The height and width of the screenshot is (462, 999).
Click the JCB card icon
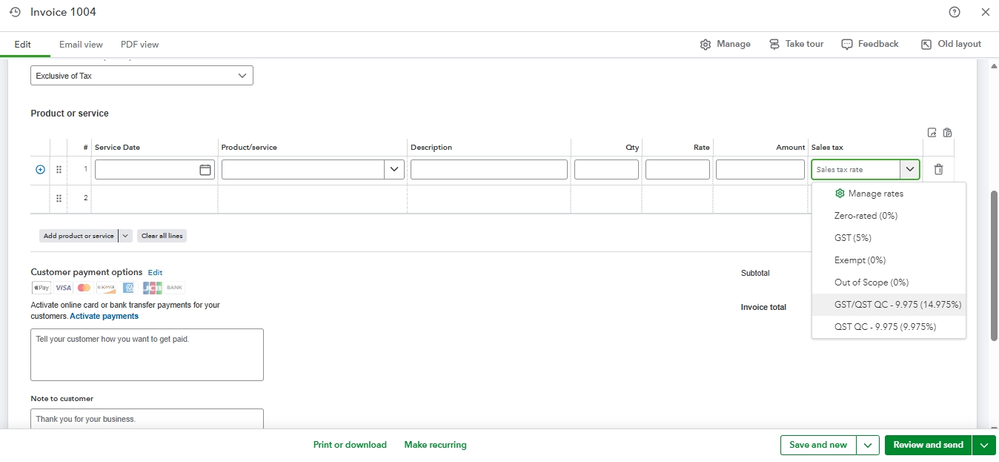click(x=152, y=287)
